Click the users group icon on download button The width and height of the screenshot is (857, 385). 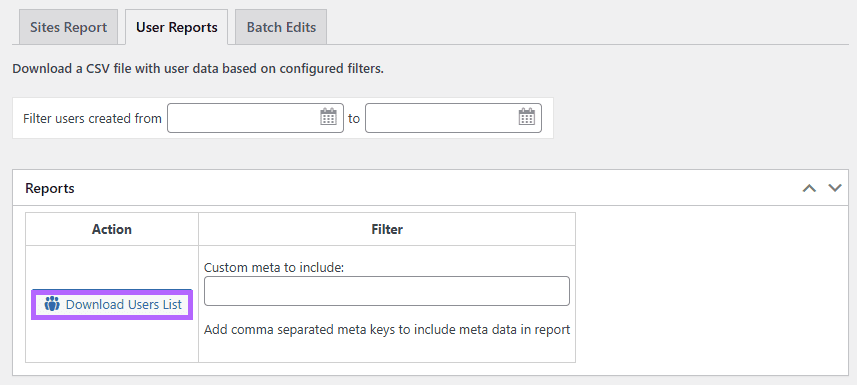pyautogui.click(x=52, y=304)
